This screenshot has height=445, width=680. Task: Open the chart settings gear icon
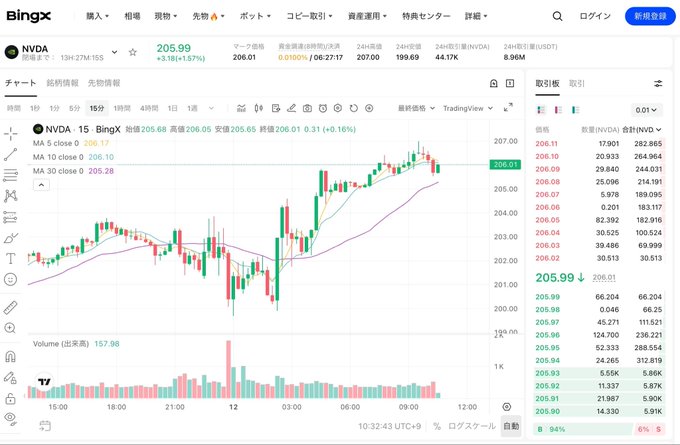pyautogui.click(x=338, y=108)
